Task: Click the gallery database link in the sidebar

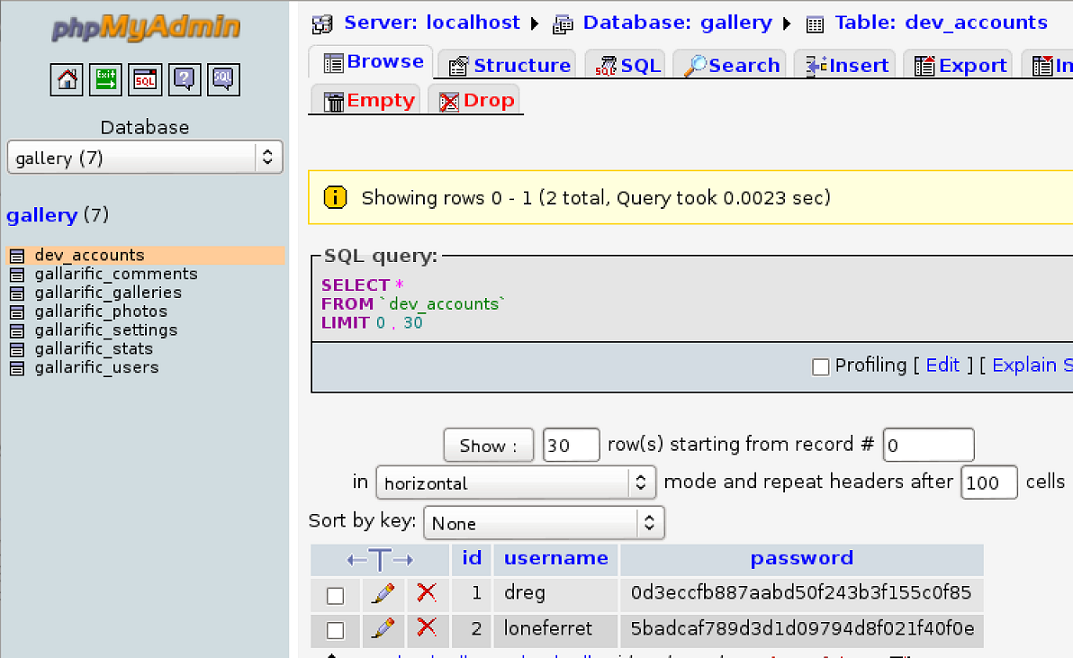Action: click(x=42, y=215)
